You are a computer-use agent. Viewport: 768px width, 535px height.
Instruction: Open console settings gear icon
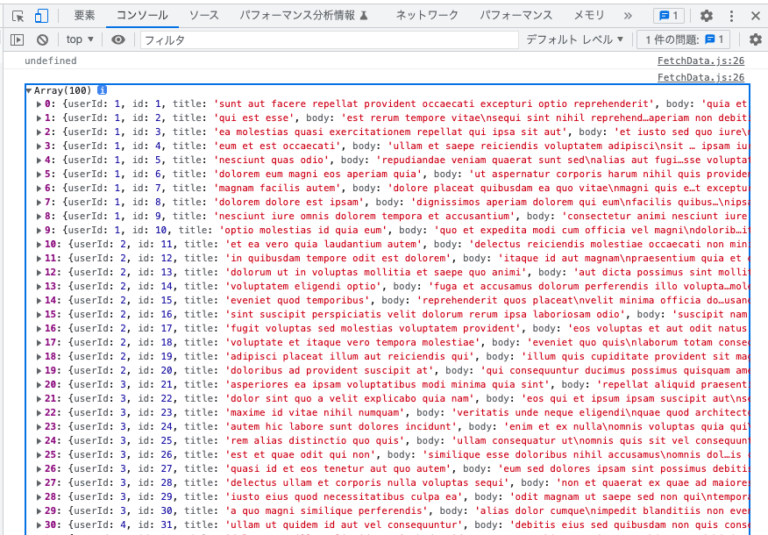click(755, 39)
